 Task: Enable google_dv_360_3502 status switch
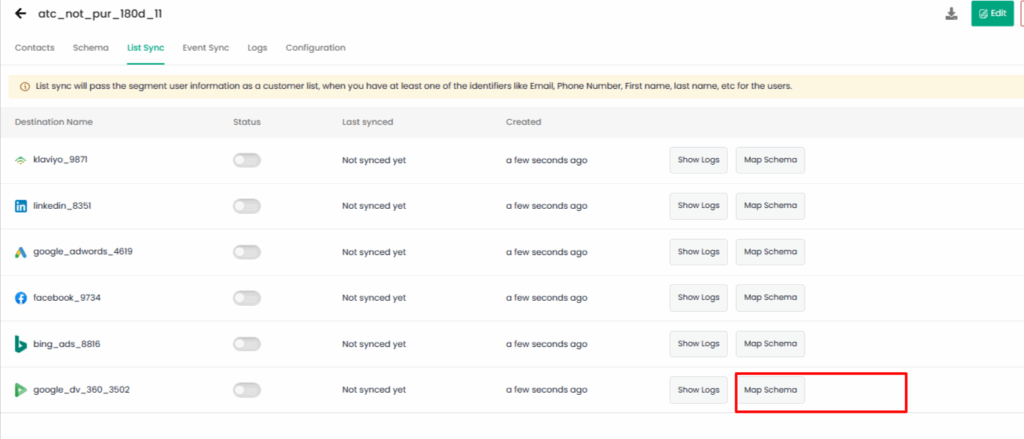tap(247, 390)
